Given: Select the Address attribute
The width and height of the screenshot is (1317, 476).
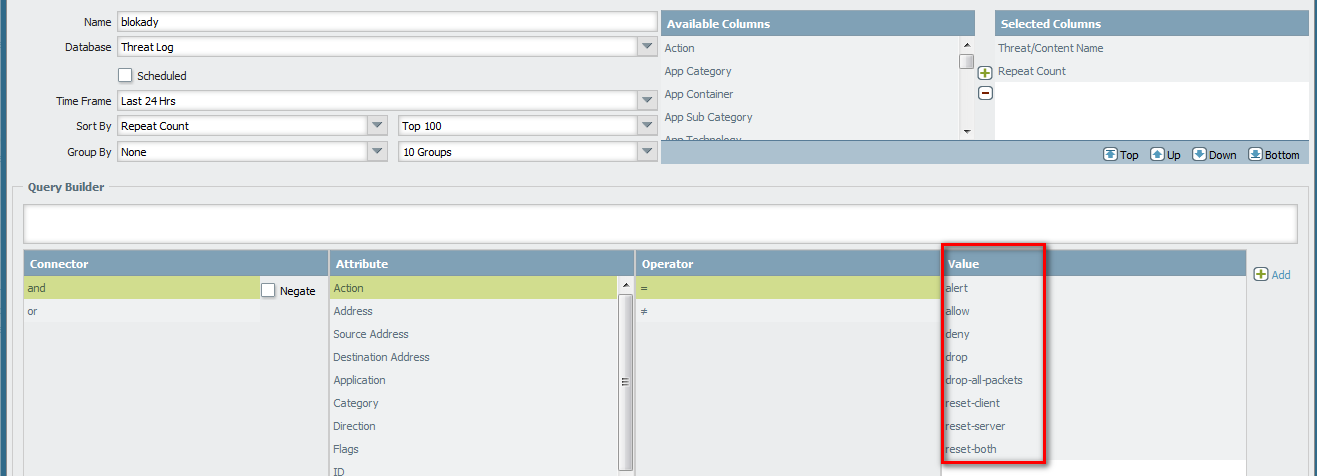Looking at the screenshot, I should click(x=474, y=311).
